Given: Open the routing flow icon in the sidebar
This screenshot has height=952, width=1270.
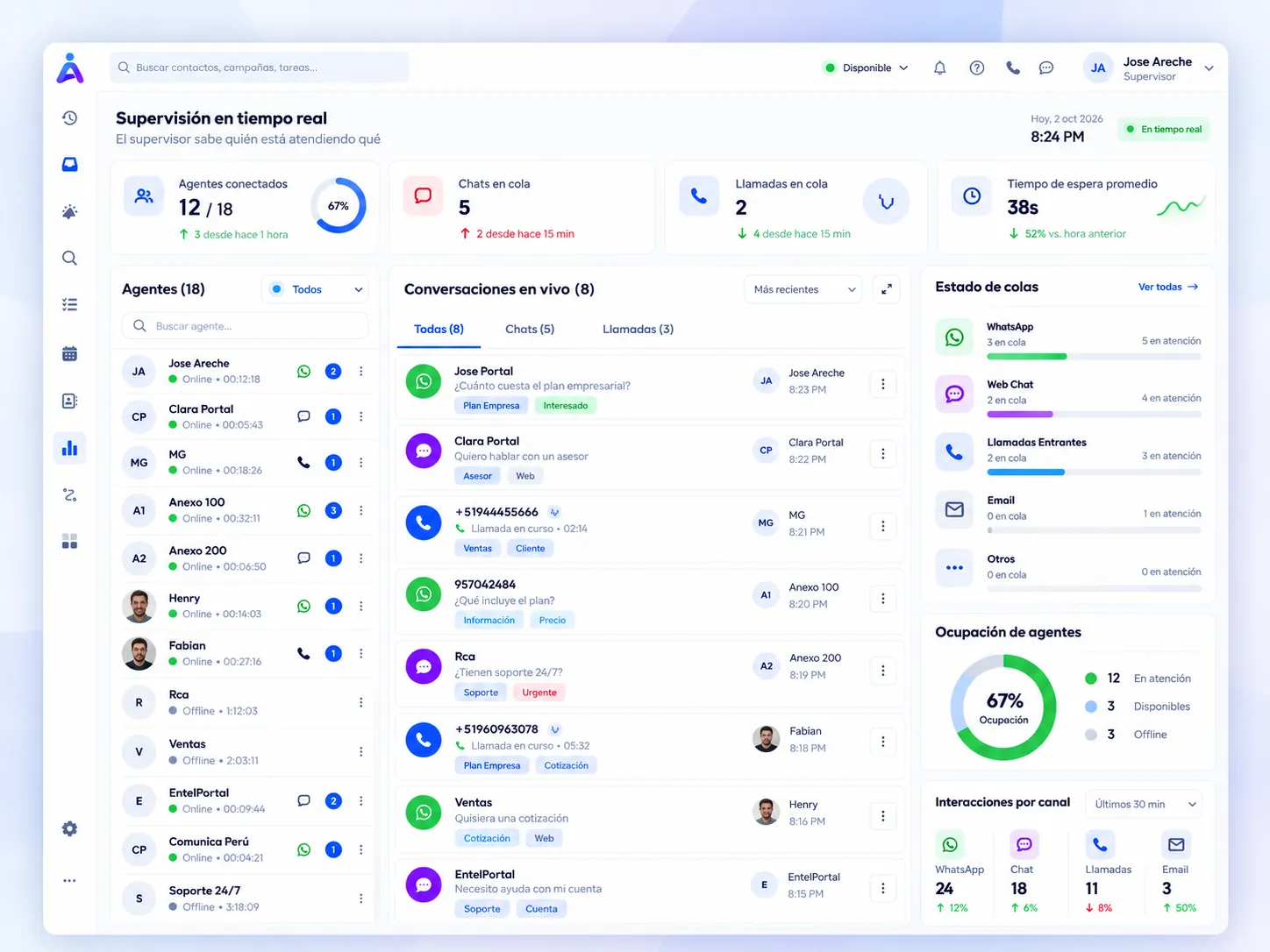Looking at the screenshot, I should click(x=70, y=495).
